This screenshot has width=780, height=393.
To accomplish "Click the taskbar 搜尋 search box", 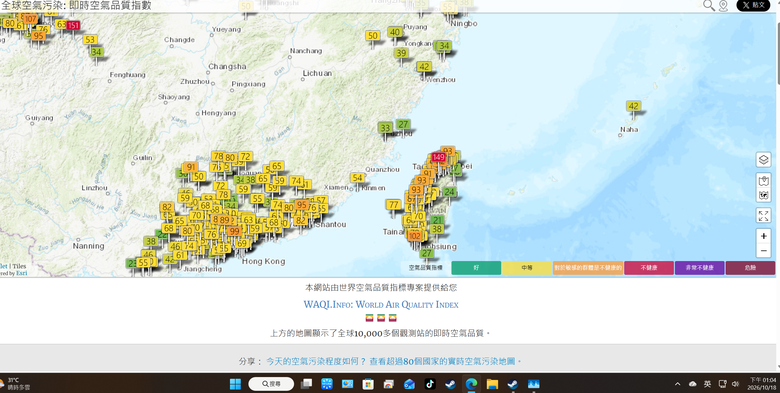I will click(x=271, y=384).
